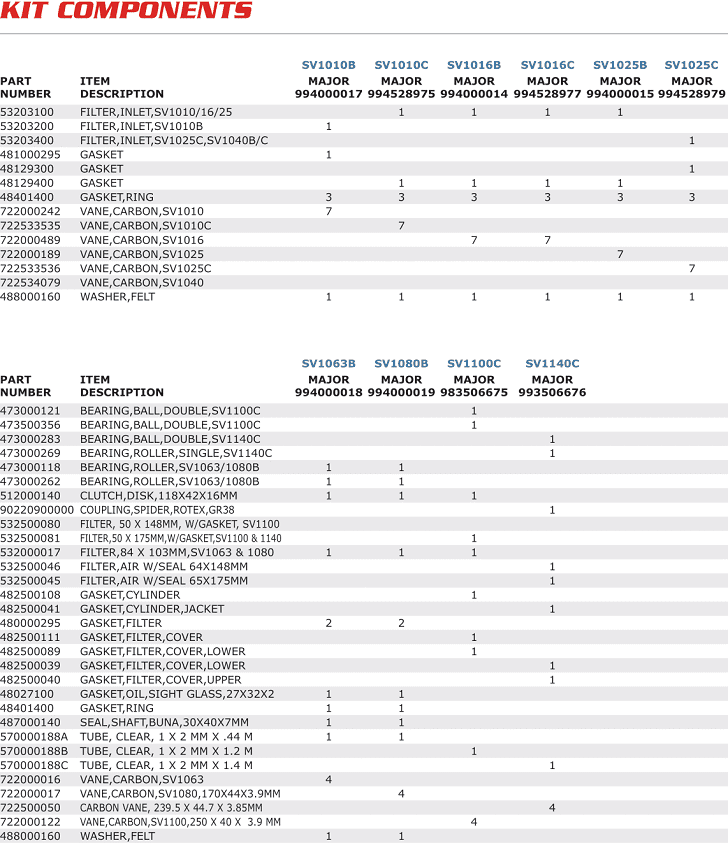728x843 pixels.
Task: Click major kit number 994000017
Action: (328, 94)
